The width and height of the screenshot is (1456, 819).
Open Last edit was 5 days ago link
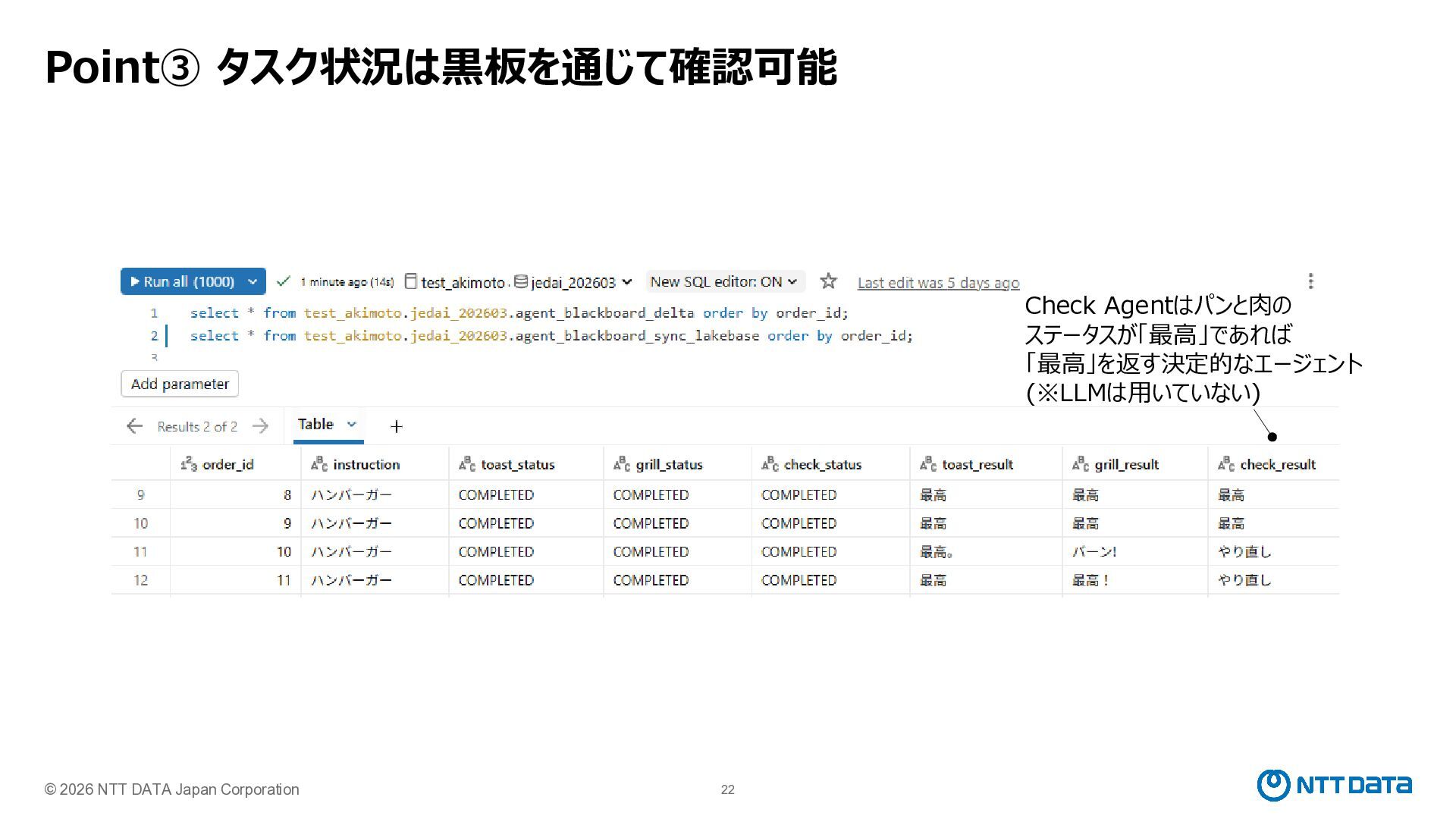click(937, 283)
